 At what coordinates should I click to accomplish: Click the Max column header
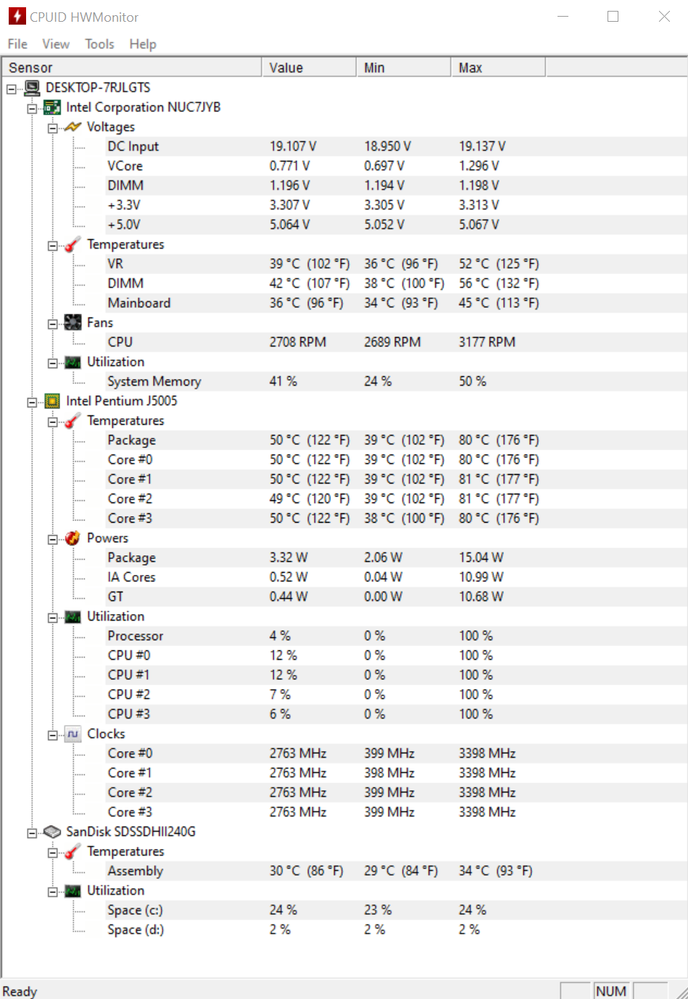click(498, 68)
